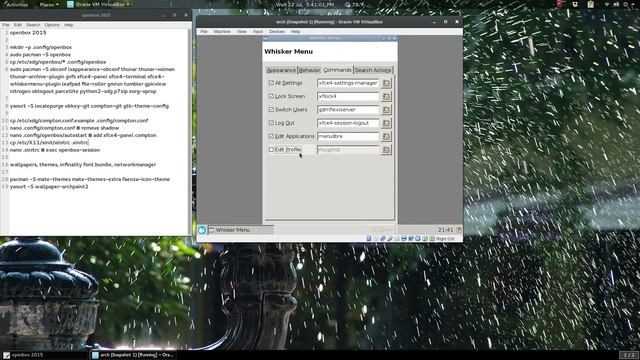
Task: Open the Places dropdown in top bar
Action: (x=49, y=4)
